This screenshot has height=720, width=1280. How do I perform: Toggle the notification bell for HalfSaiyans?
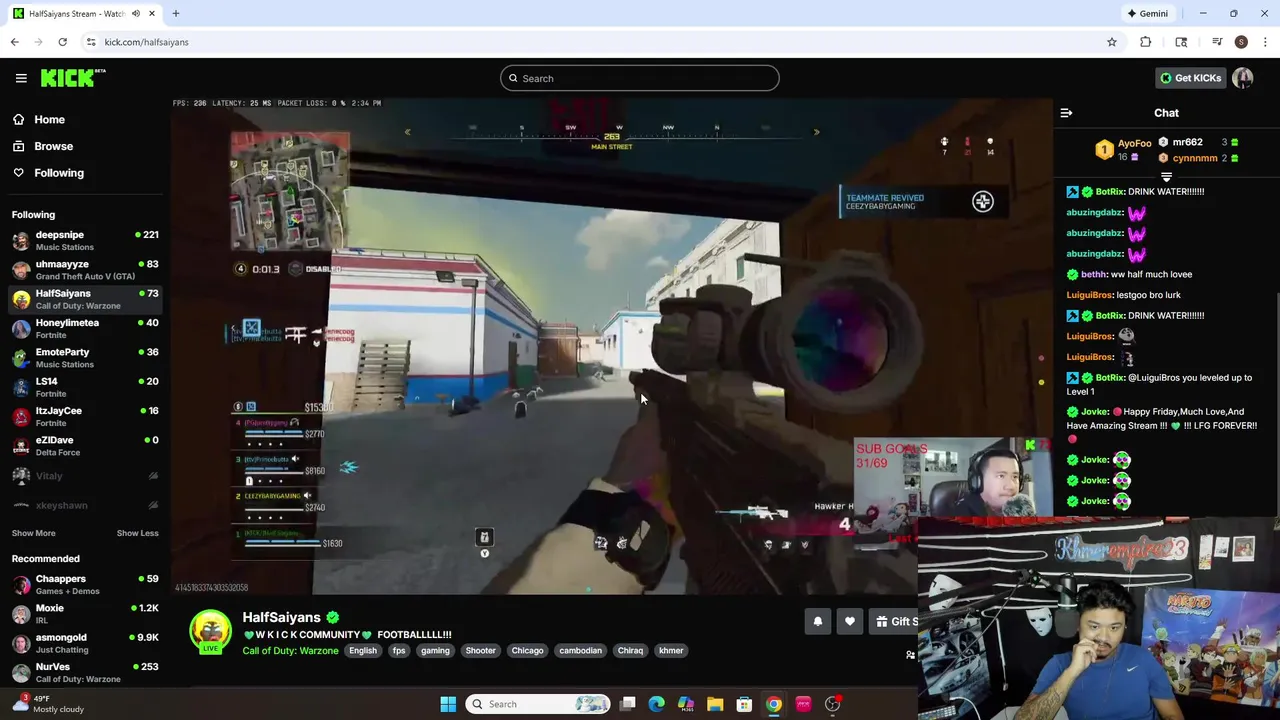817,622
